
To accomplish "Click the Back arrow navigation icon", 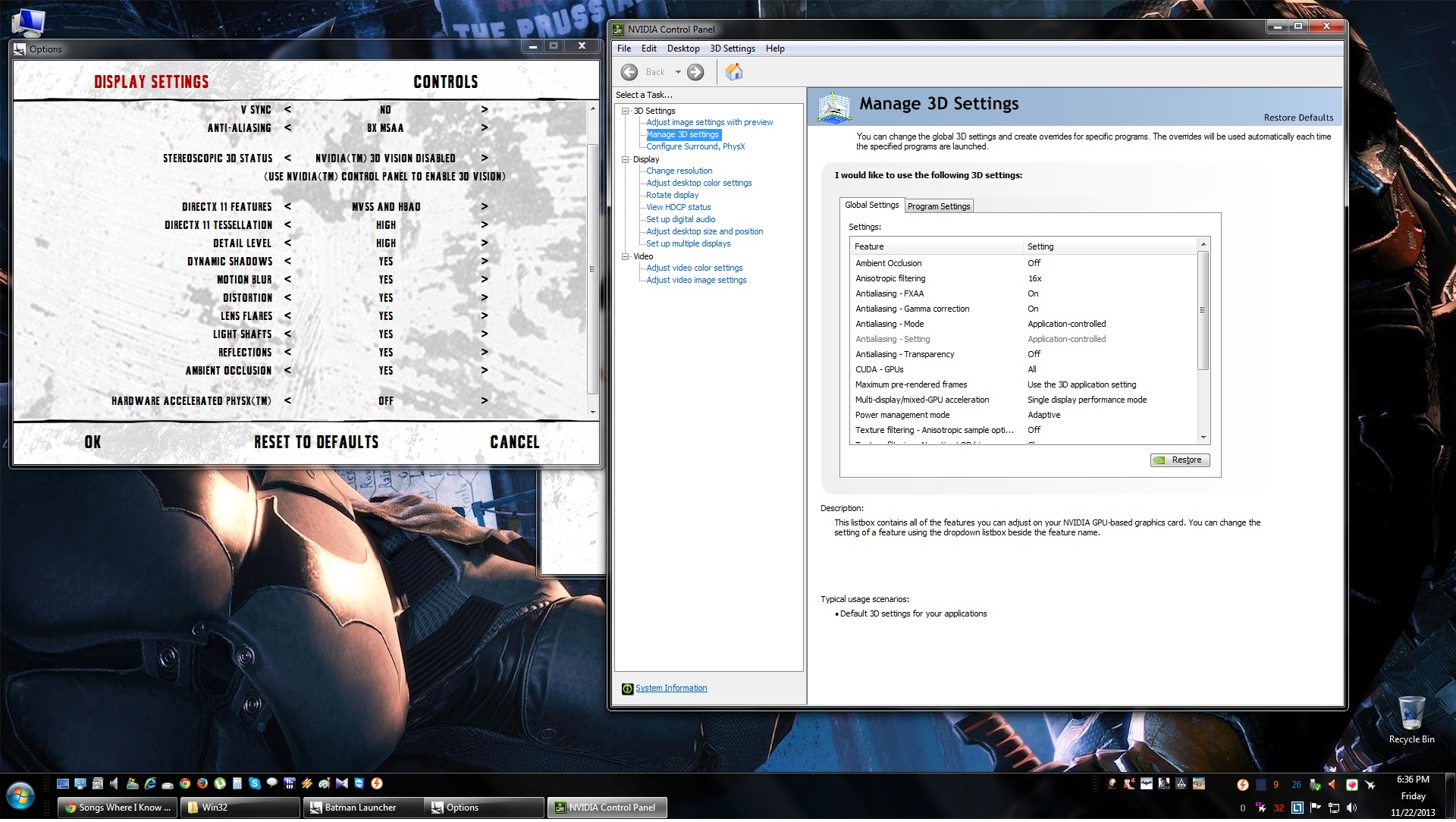I will point(629,72).
